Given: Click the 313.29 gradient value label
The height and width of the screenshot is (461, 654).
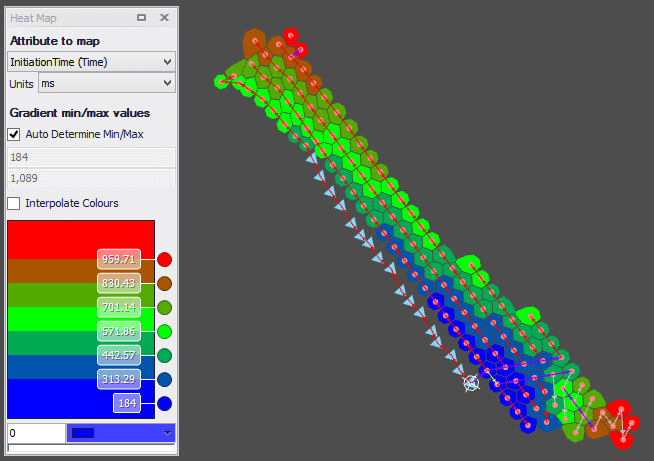Looking at the screenshot, I should tap(119, 380).
